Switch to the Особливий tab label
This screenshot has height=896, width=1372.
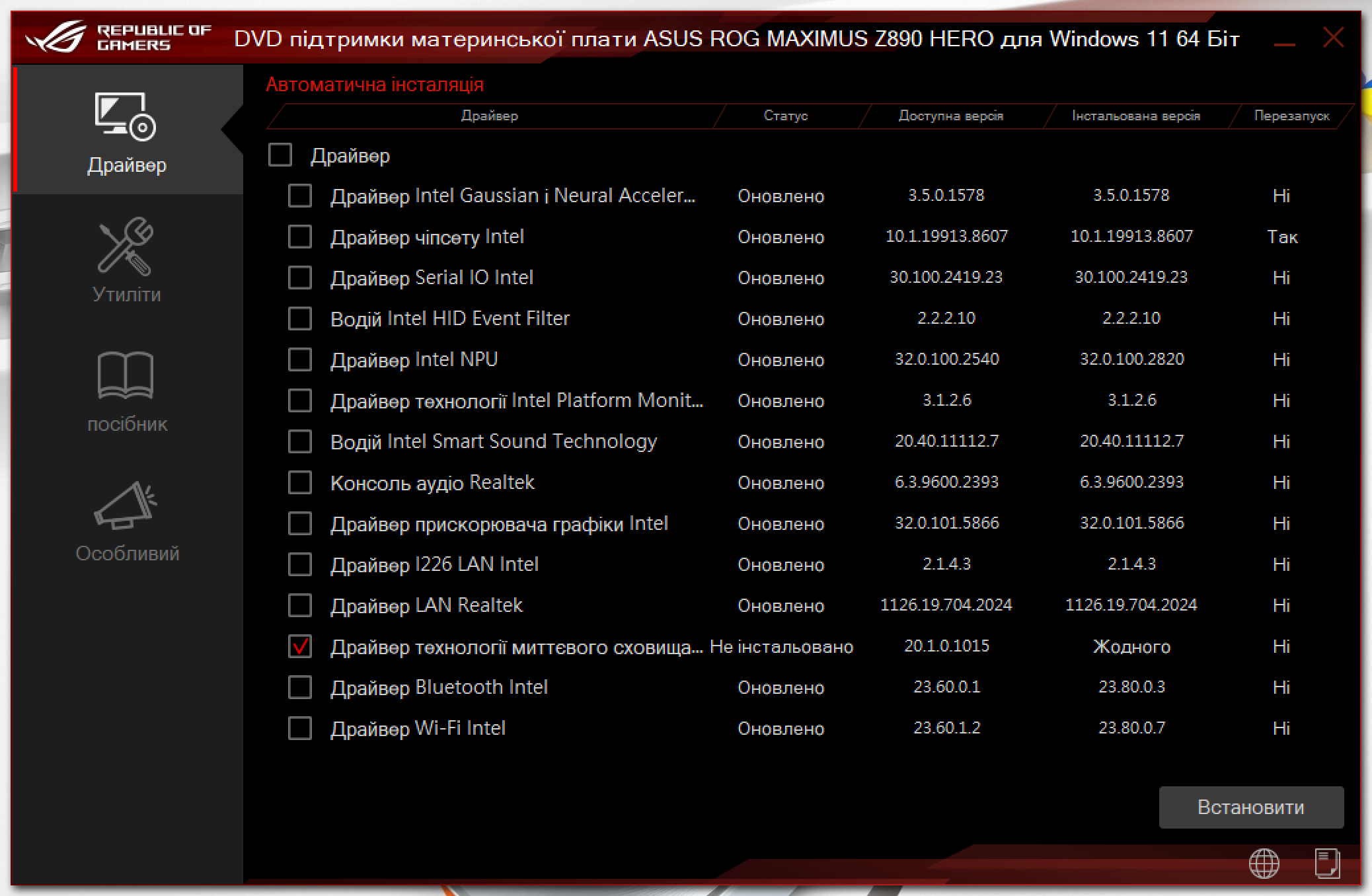127,553
